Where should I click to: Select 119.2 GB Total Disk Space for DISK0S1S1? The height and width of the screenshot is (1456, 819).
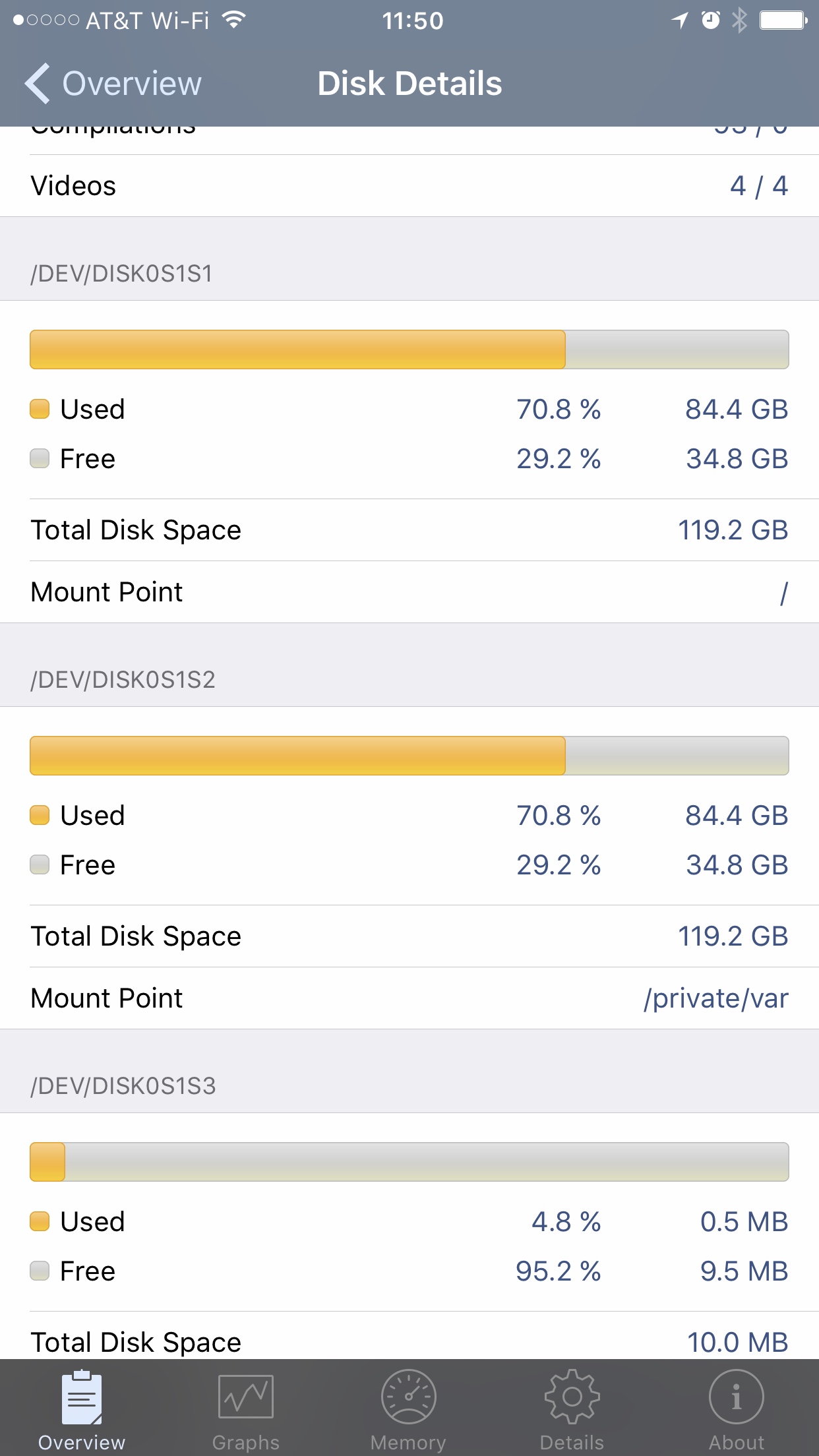point(409,530)
